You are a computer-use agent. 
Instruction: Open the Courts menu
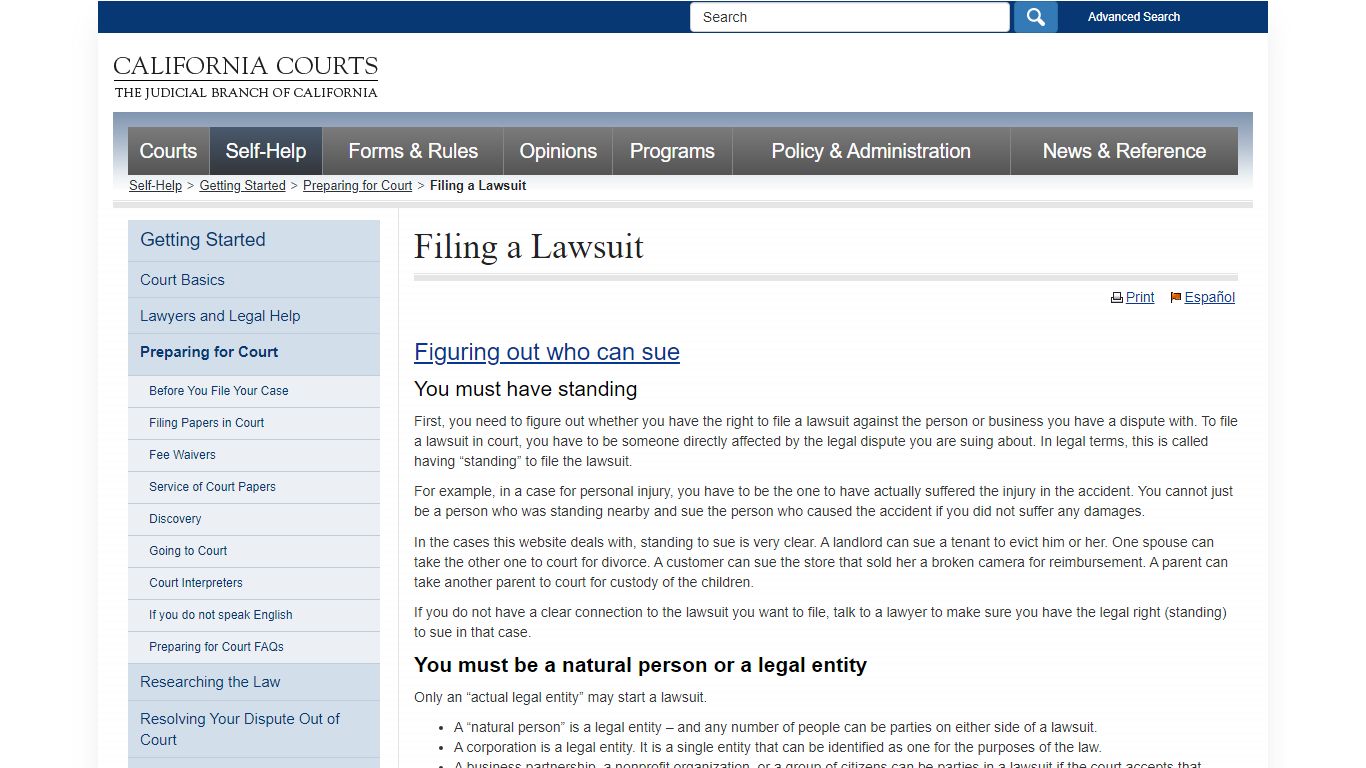pos(168,151)
